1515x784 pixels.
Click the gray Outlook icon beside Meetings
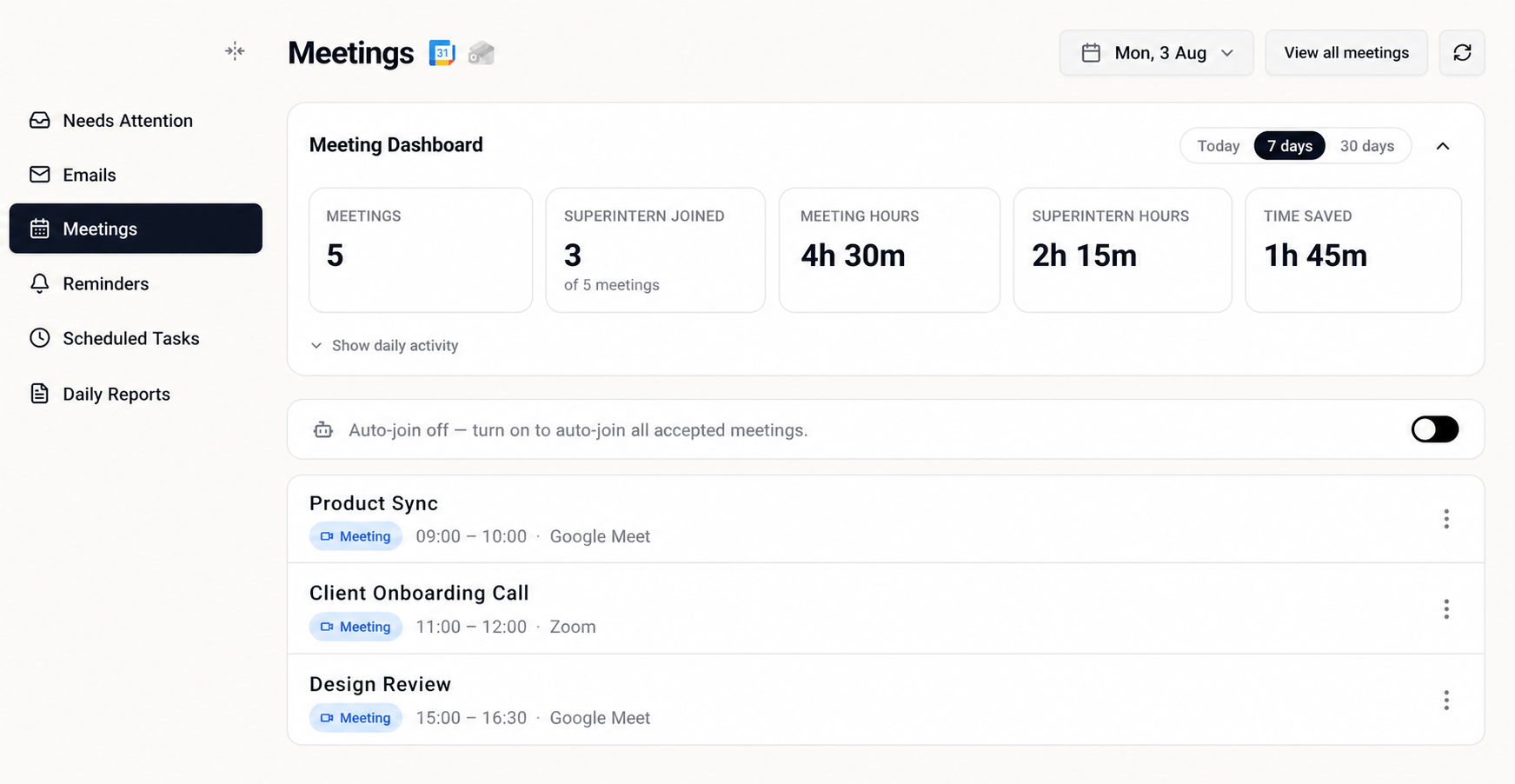point(481,53)
